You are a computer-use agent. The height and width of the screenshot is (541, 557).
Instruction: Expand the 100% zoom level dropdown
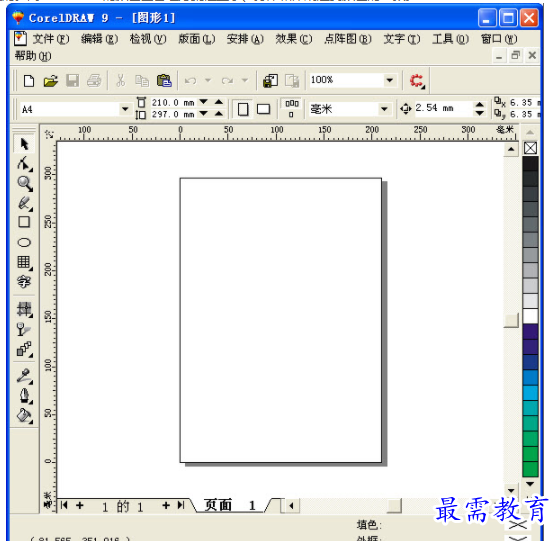coord(390,80)
